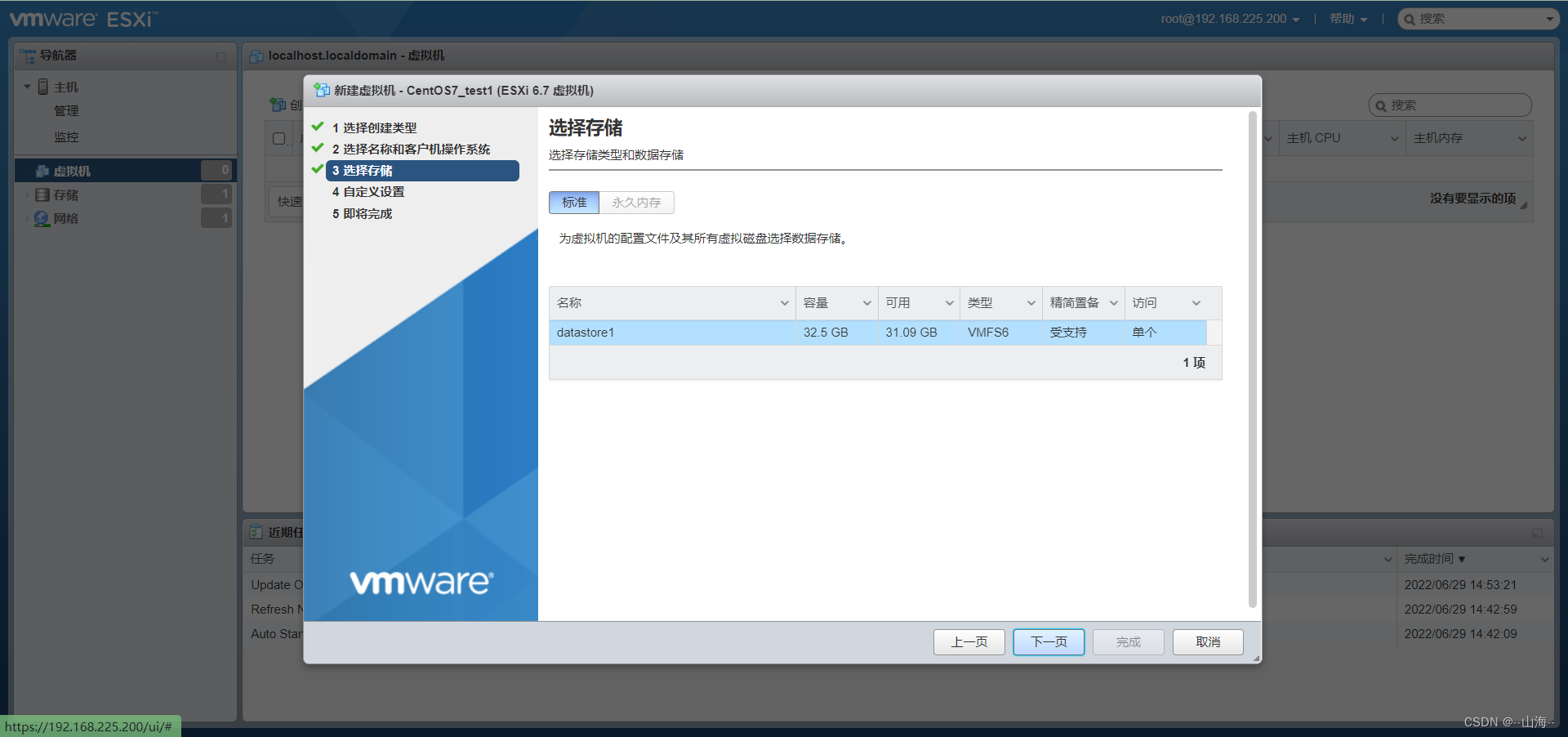Click the wizard dialog vertical scrollbar
This screenshot has width=1568, height=737.
tap(1253, 360)
